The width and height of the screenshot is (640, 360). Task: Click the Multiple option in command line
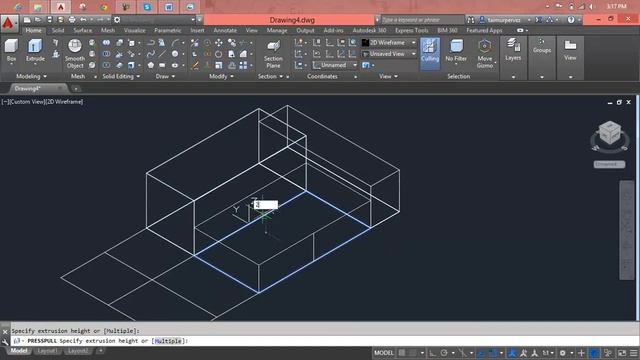pos(168,341)
